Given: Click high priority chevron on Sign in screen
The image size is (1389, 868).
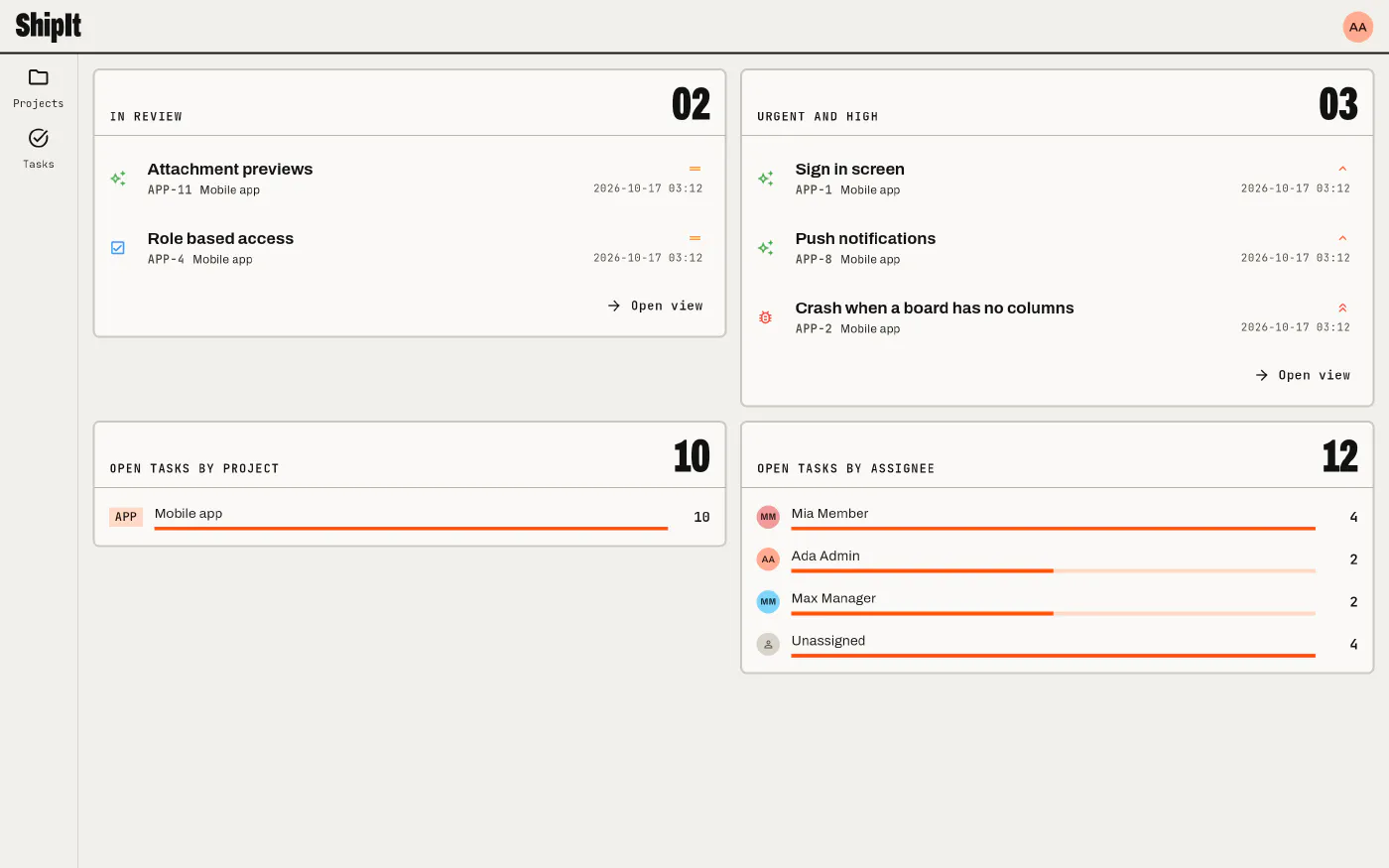Looking at the screenshot, I should [x=1342, y=169].
